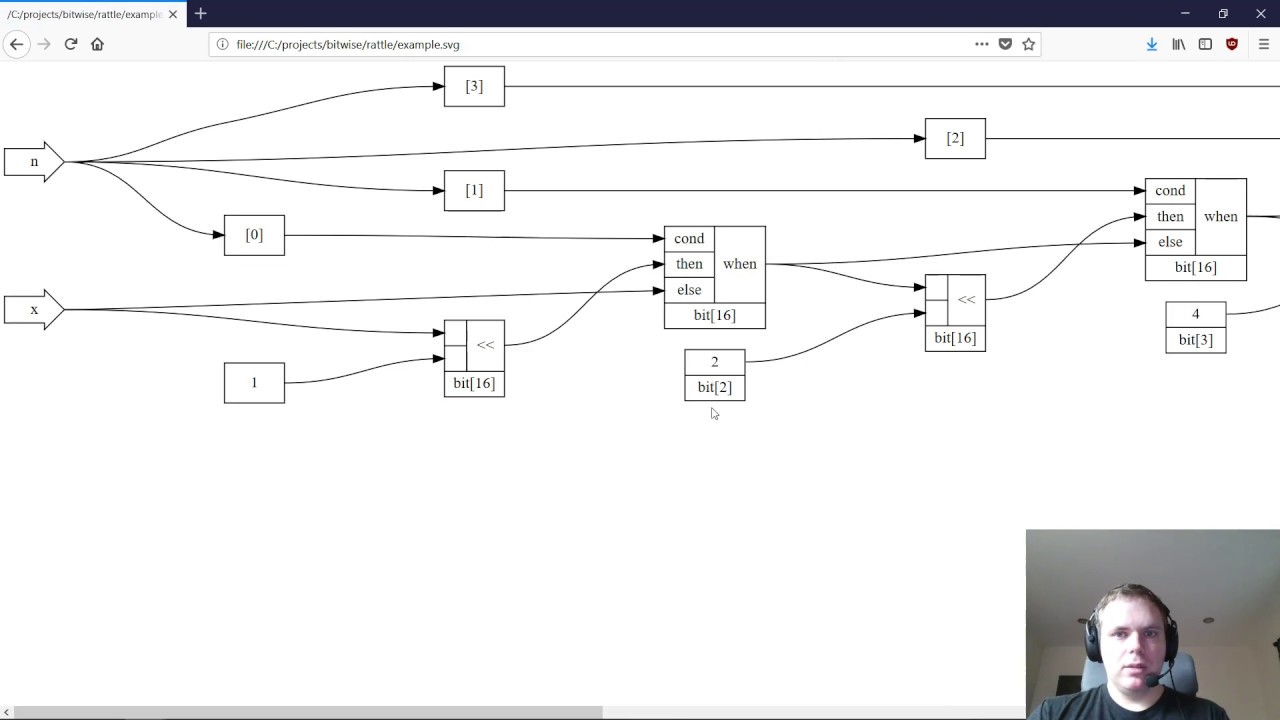The image size is (1280, 720).
Task: Click 'bit[16]' under the left shift node
Action: (x=474, y=384)
